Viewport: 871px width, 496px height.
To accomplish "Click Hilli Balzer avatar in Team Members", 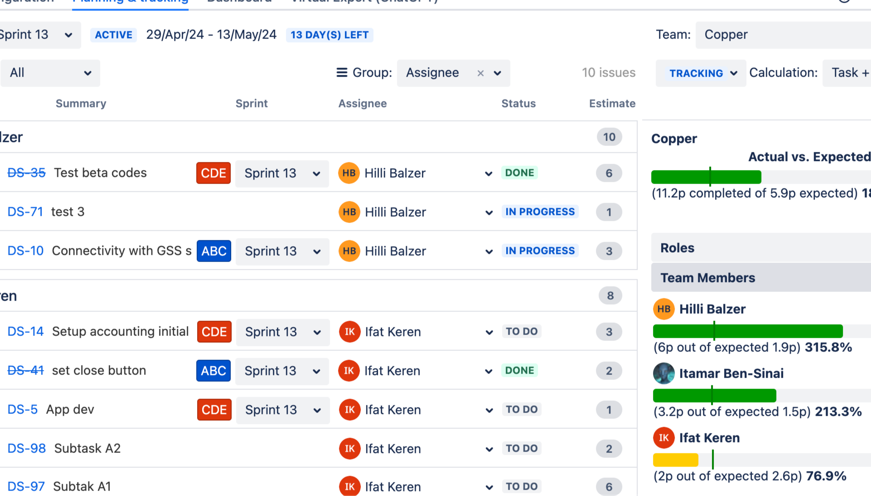I will (x=663, y=309).
